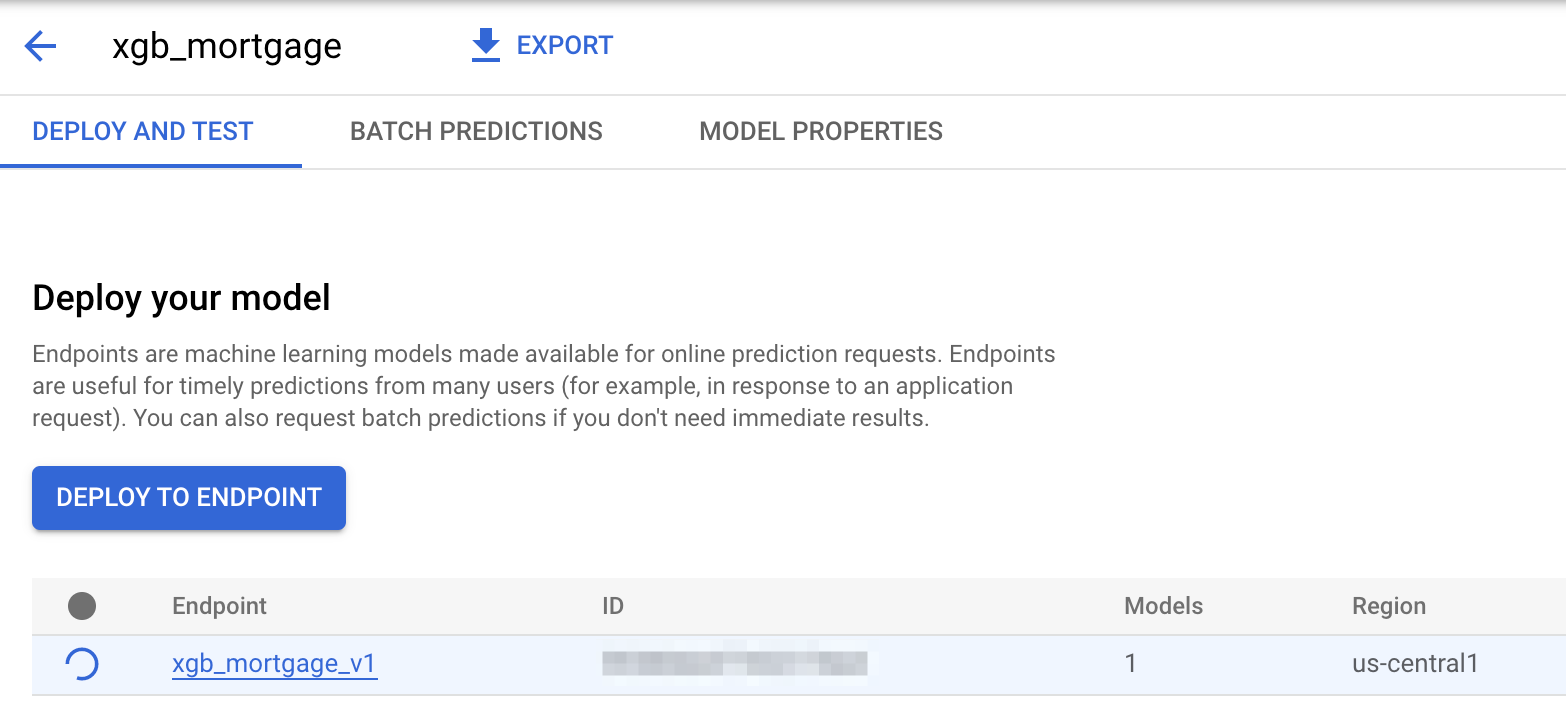
Task: Click the endpoints description paragraph
Action: click(x=543, y=386)
